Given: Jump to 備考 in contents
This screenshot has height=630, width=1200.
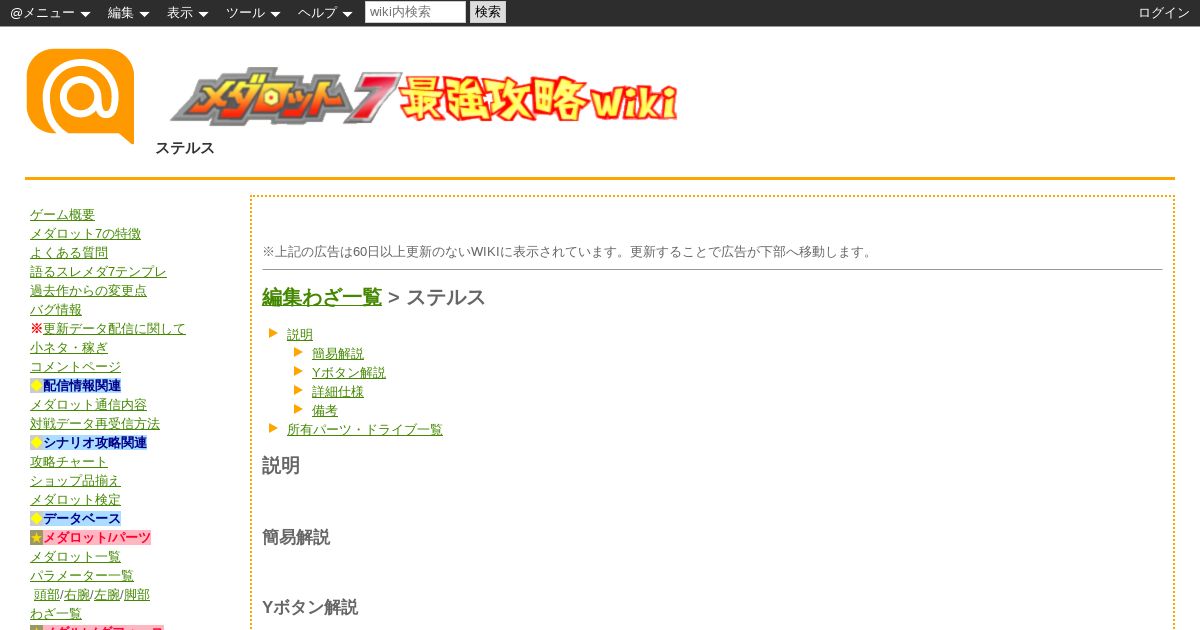Looking at the screenshot, I should click(325, 411).
